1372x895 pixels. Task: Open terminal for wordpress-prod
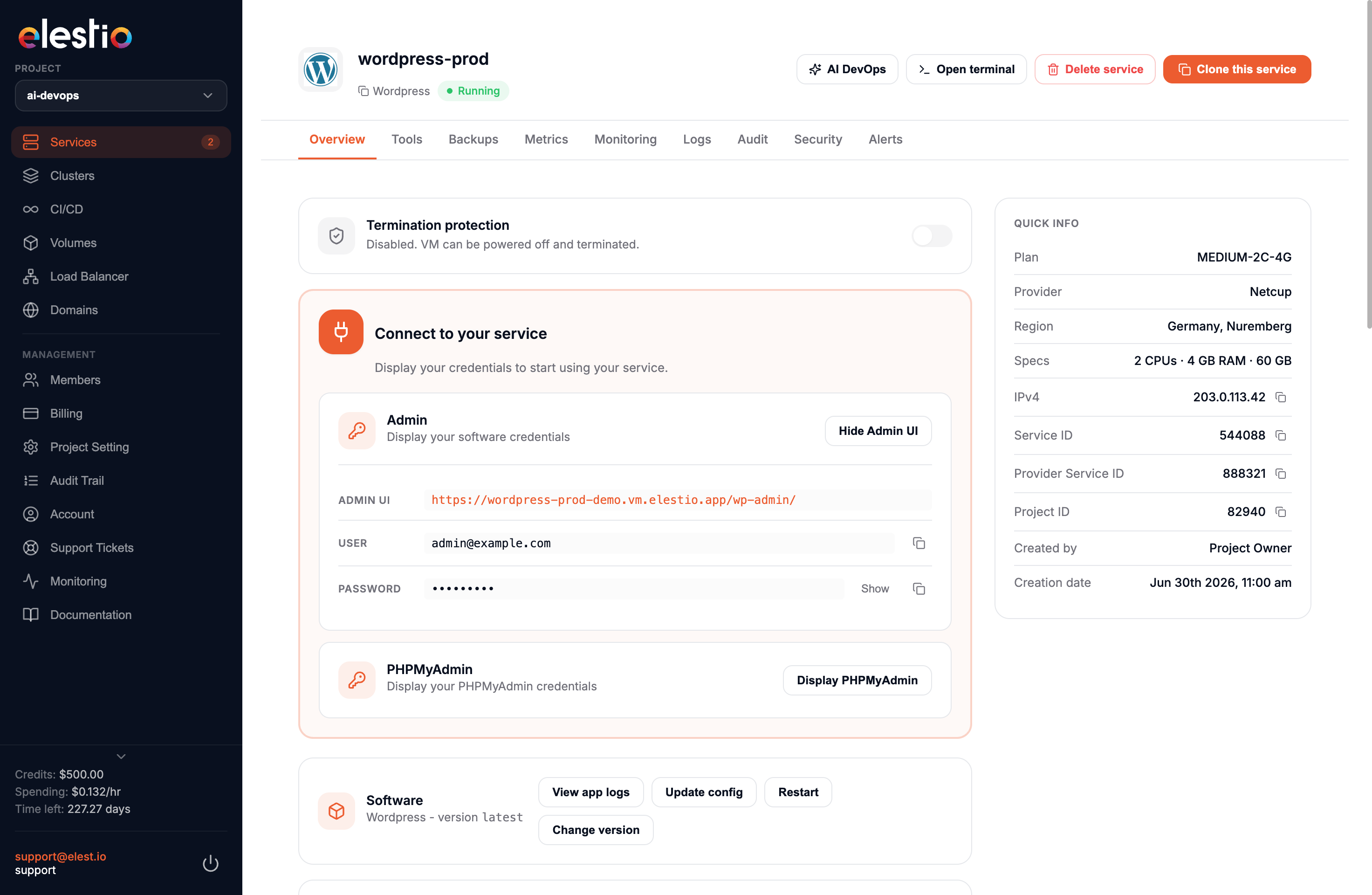tap(966, 69)
